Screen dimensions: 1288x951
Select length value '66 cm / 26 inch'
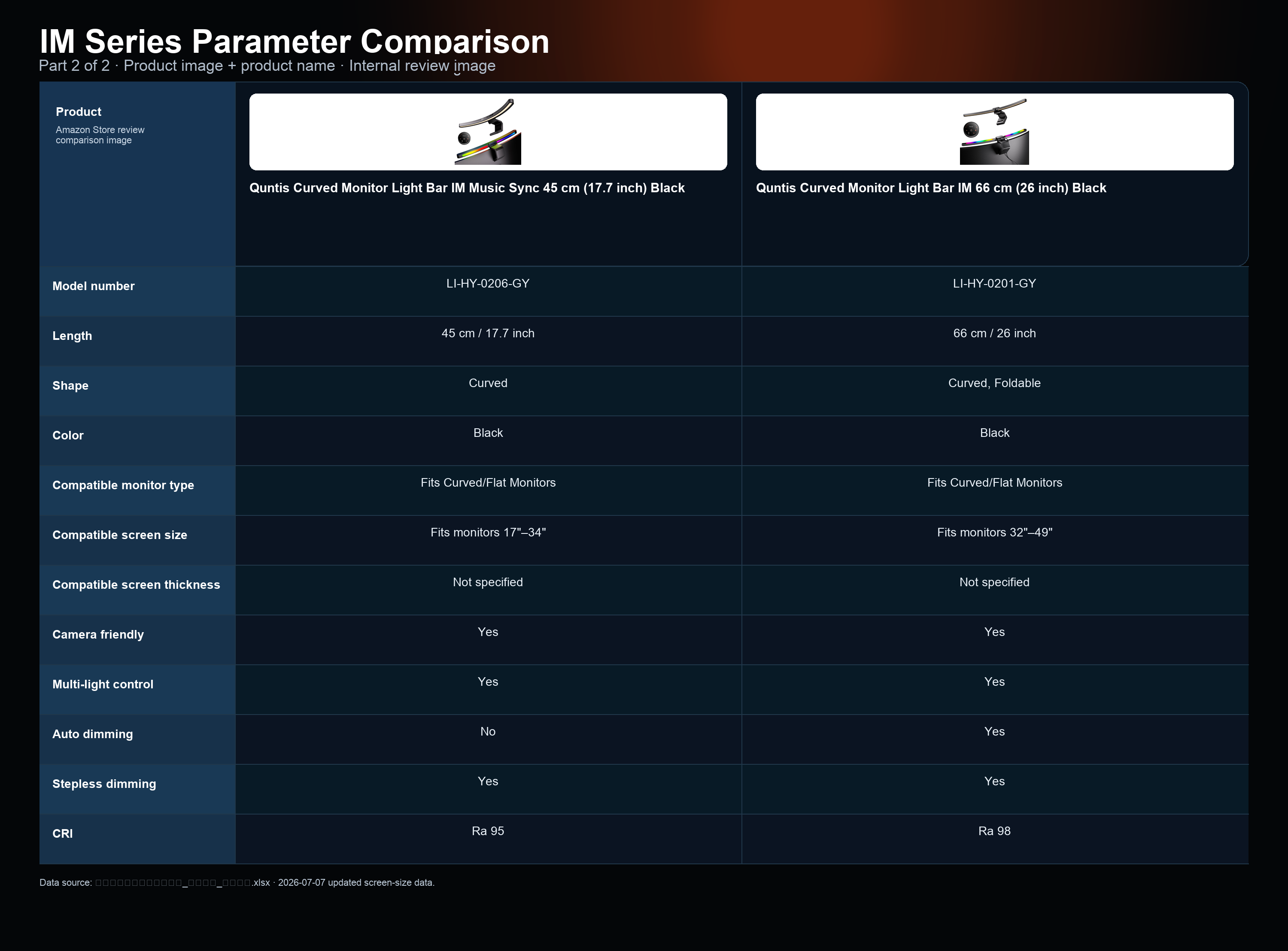[994, 333]
